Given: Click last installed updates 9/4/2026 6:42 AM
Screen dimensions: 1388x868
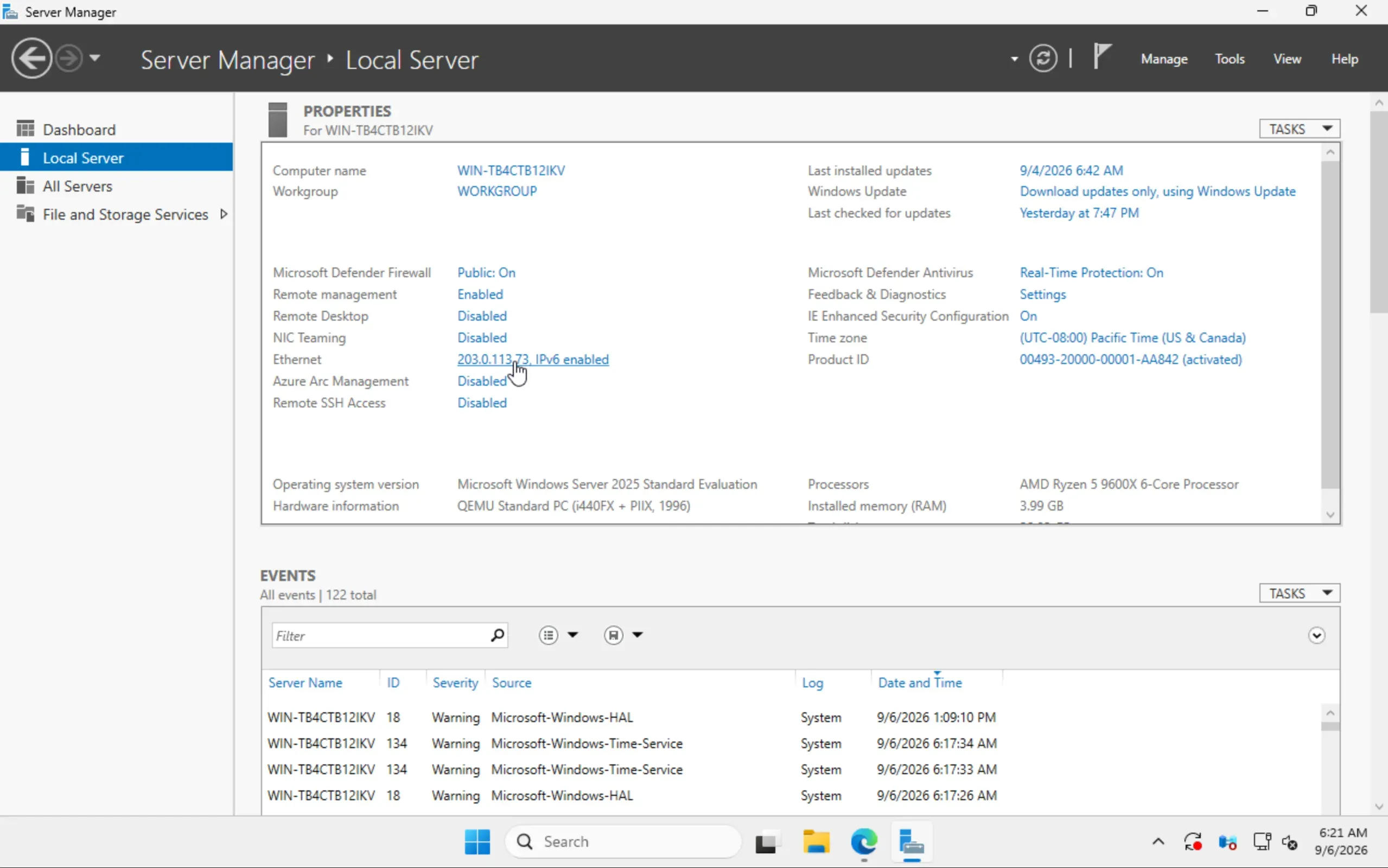Looking at the screenshot, I should click(x=1071, y=170).
